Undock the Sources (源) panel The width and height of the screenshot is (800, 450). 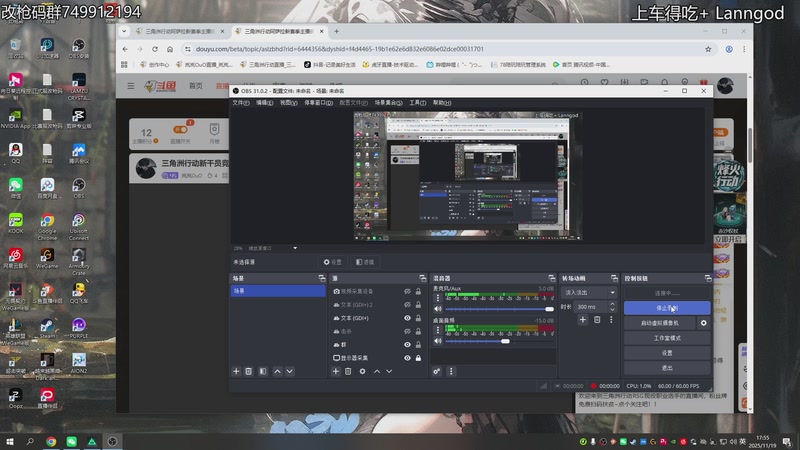coord(422,278)
